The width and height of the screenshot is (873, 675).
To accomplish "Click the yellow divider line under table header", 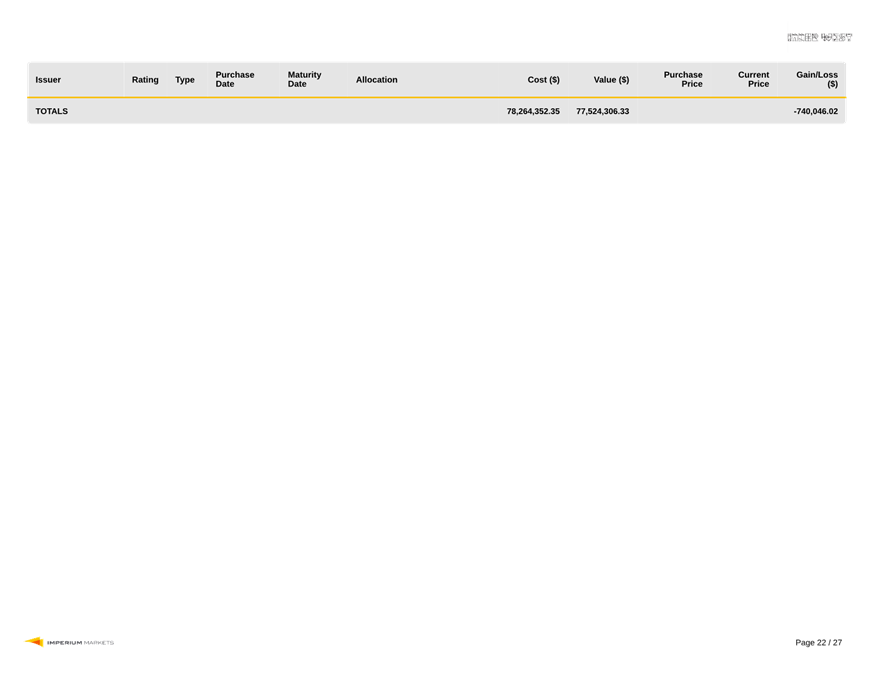I will [x=436, y=98].
